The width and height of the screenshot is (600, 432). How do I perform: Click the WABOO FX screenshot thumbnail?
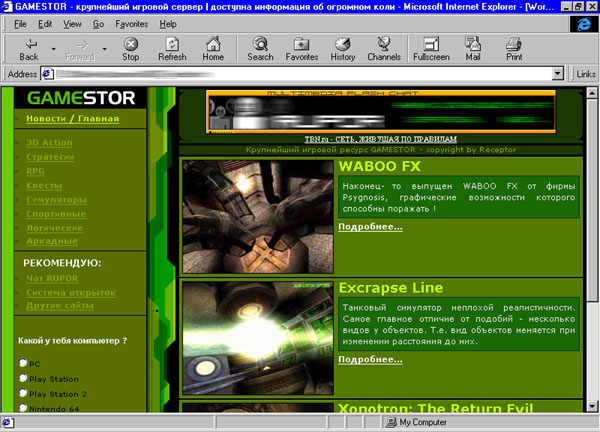tap(258, 217)
